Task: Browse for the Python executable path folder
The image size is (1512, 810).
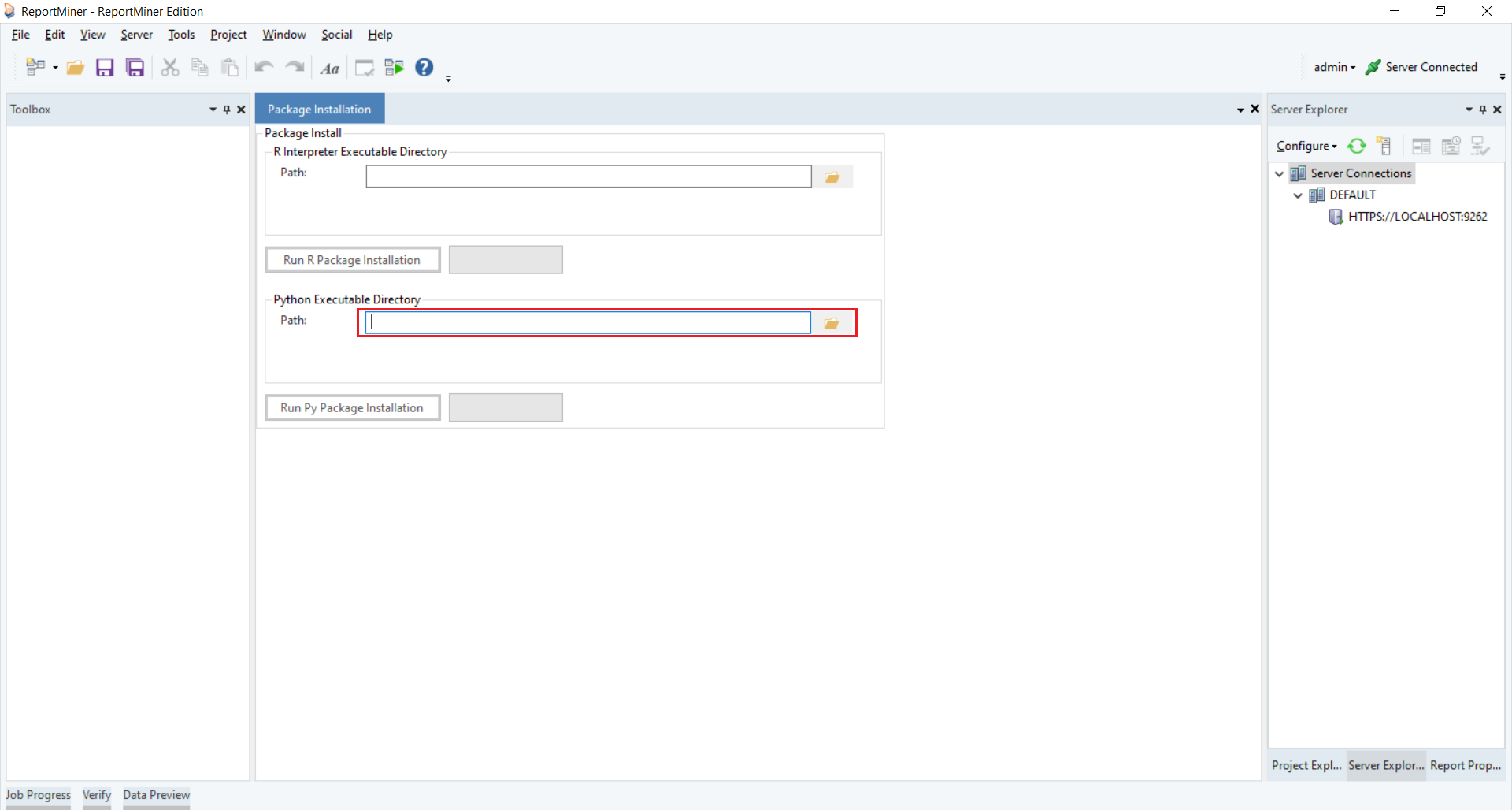Action: coord(832,323)
